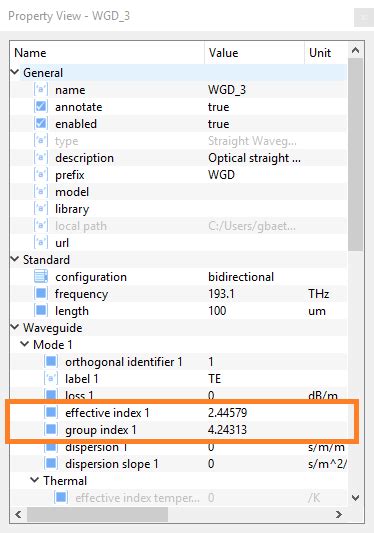Click the list icon beside configuration
Viewport: 374px width, 533px height.
pyautogui.click(x=41, y=276)
